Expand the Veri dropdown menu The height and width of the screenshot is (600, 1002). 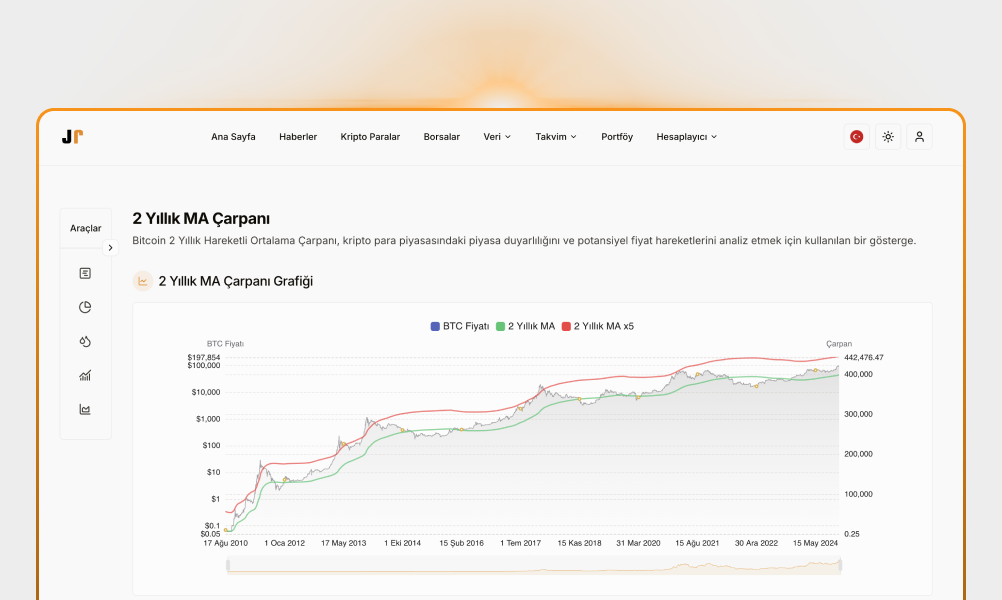[x=497, y=136]
